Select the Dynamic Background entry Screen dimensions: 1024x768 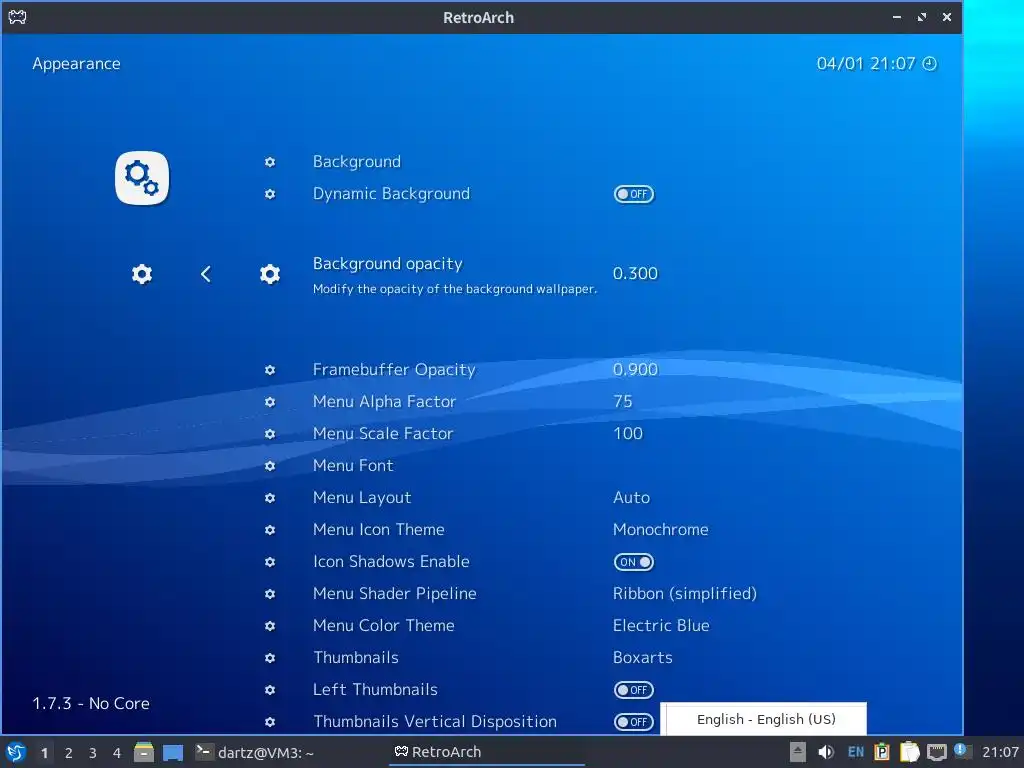click(391, 194)
